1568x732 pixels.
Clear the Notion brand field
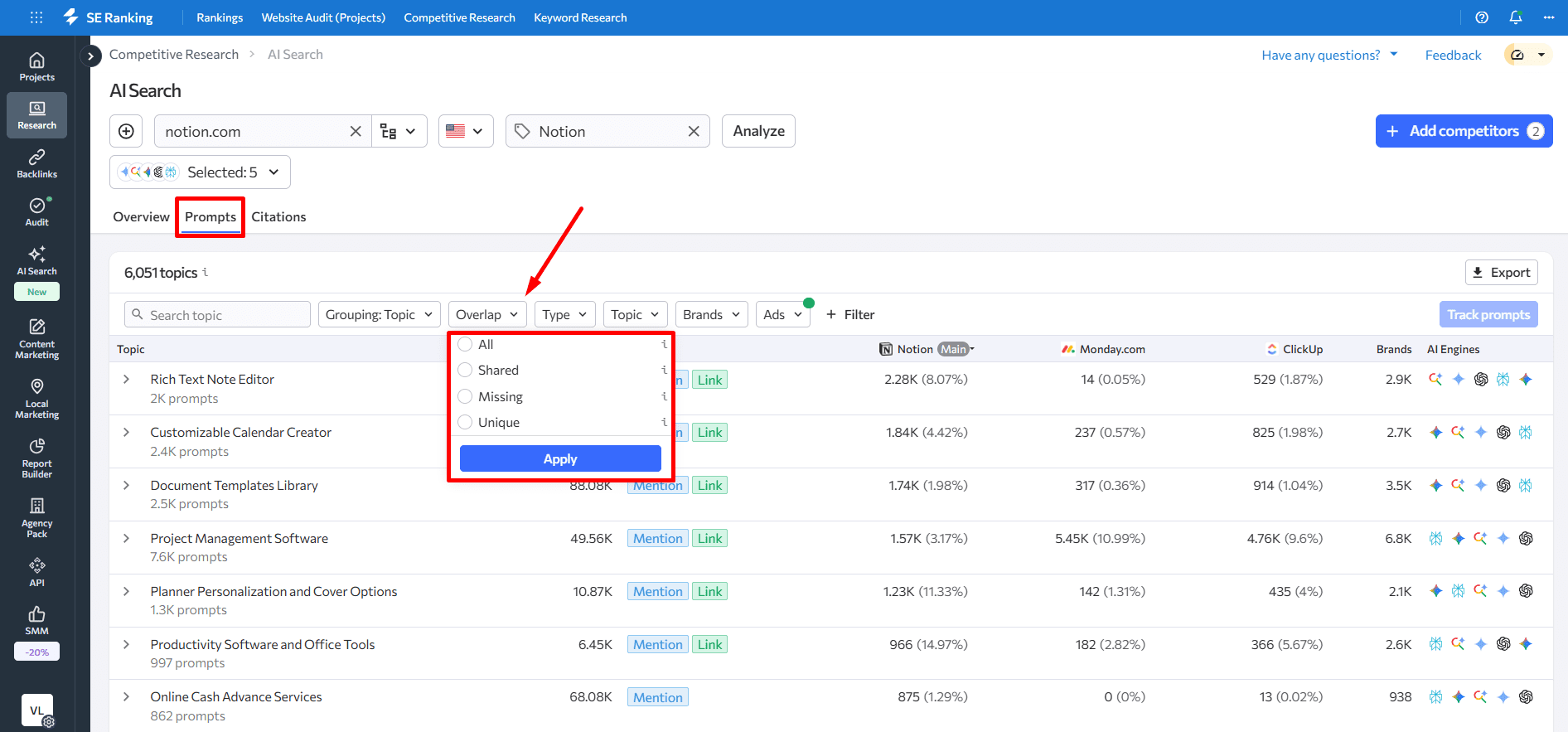pos(694,131)
